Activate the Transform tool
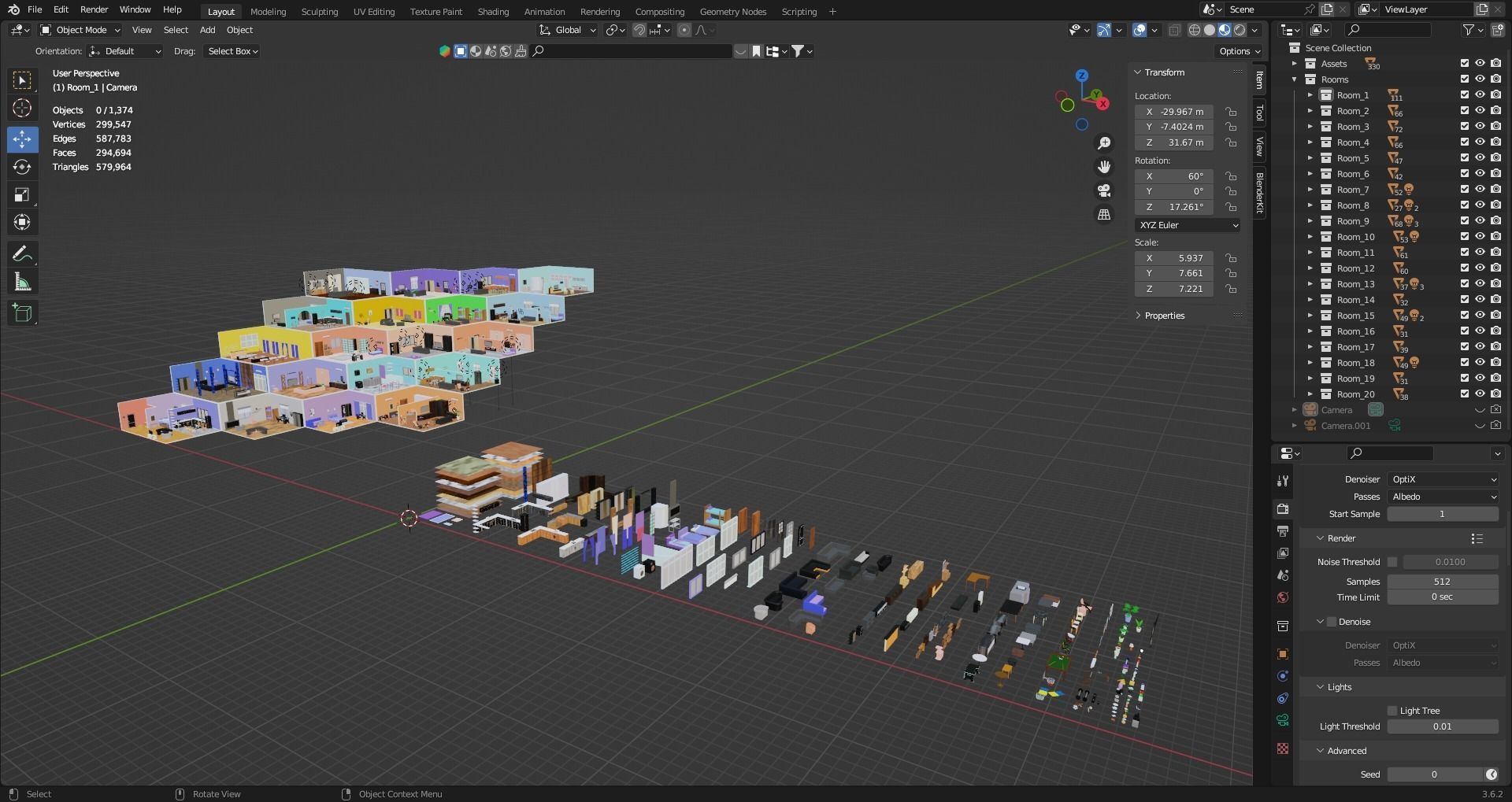1512x802 pixels. (x=22, y=222)
